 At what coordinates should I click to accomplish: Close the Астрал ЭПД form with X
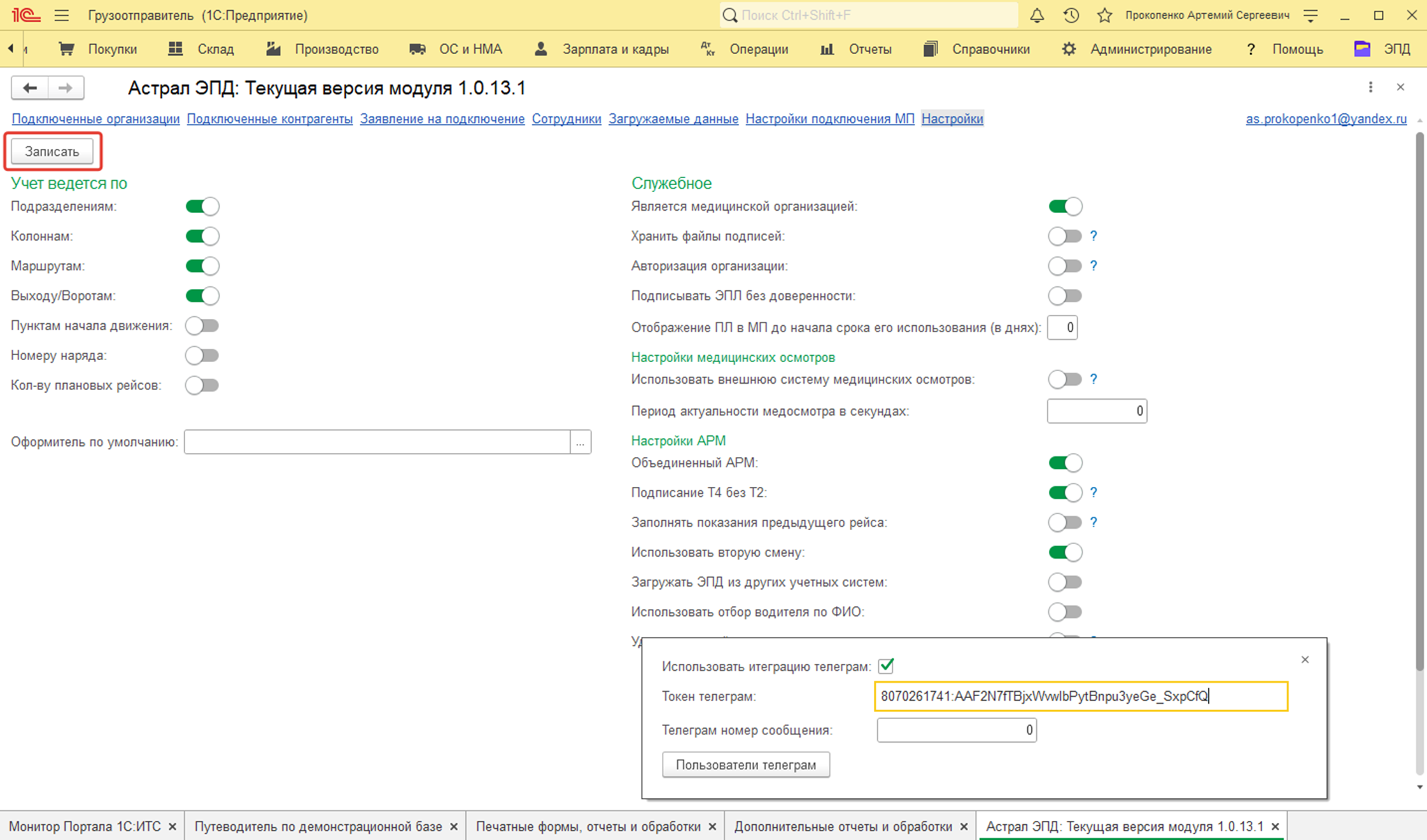pyautogui.click(x=1400, y=87)
